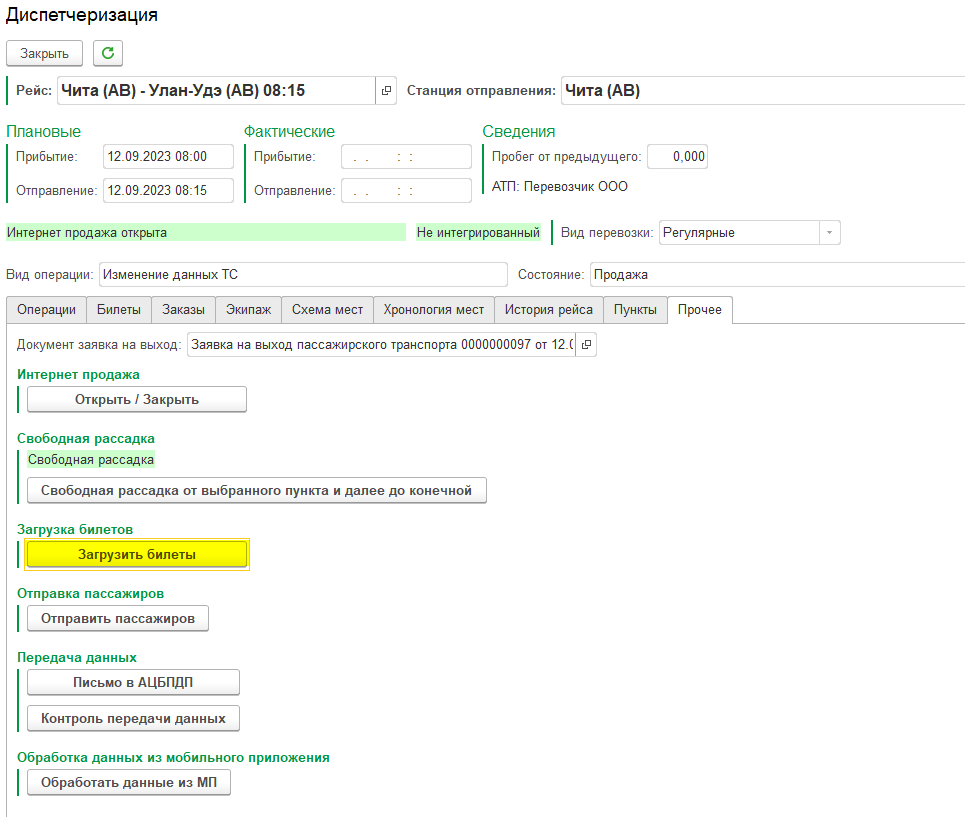Screen dimensions: 965x817
Task: Open the Экипаж tab
Action: (x=248, y=310)
